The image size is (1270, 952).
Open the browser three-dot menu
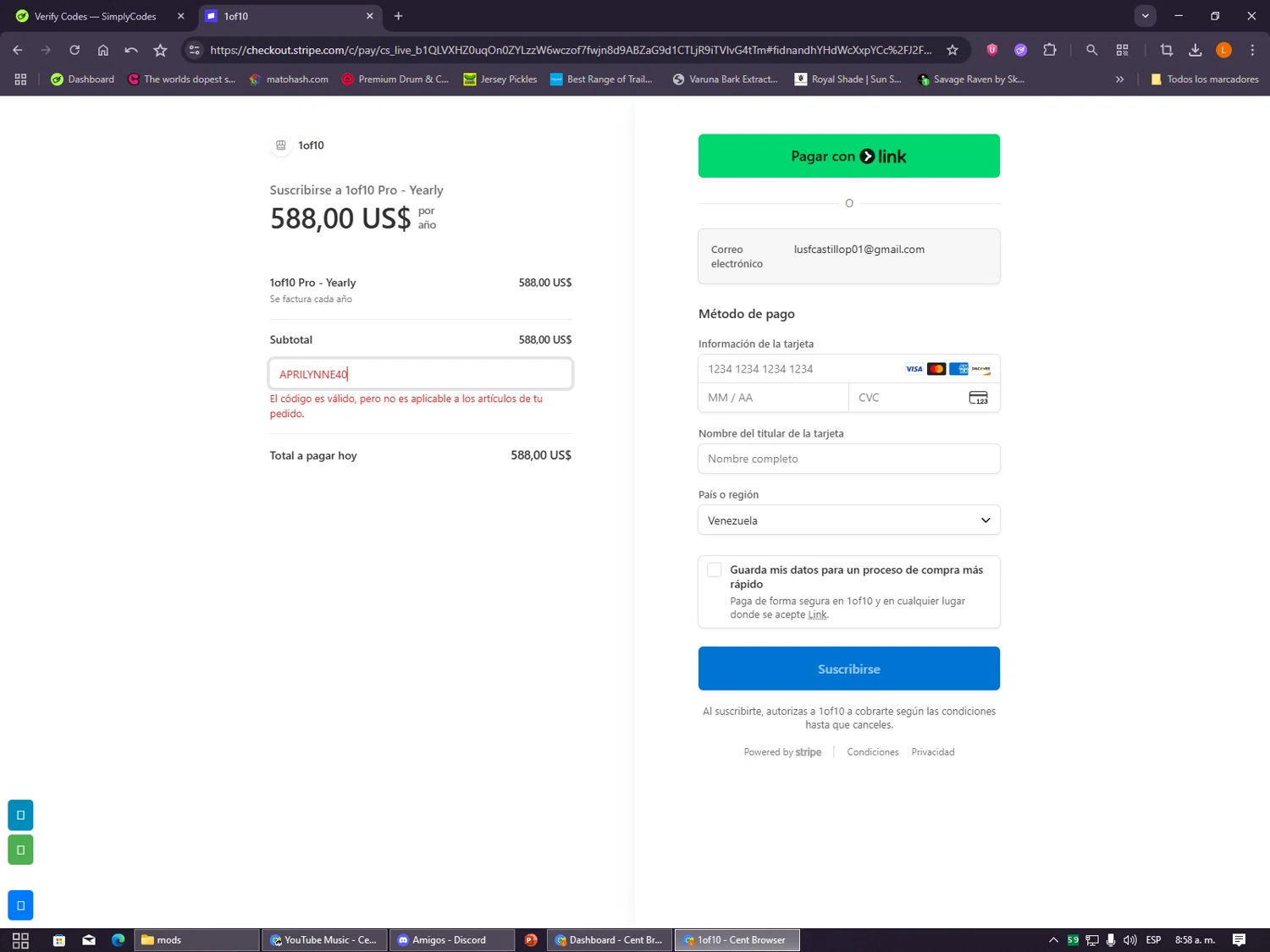coord(1252,50)
